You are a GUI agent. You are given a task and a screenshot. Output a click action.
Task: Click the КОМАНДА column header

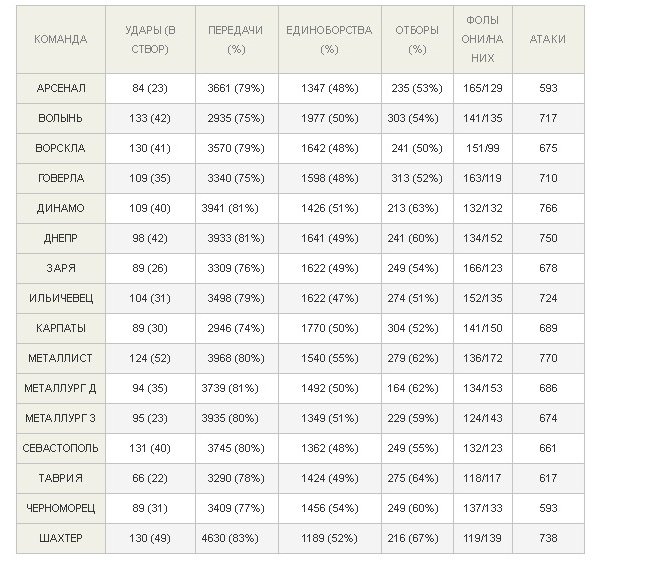(x=61, y=39)
